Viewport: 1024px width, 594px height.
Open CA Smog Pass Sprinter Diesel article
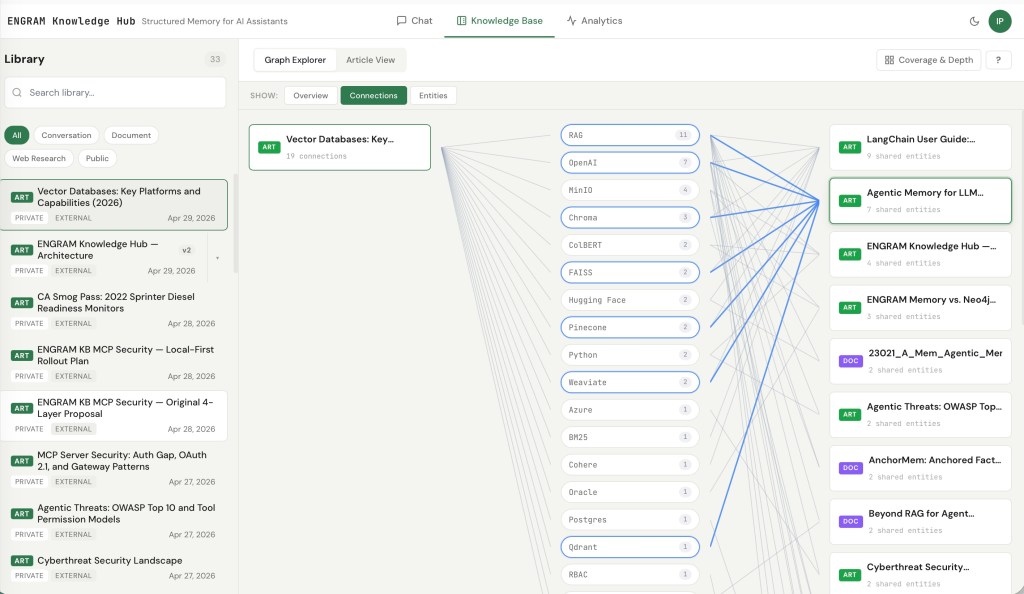click(x=114, y=310)
